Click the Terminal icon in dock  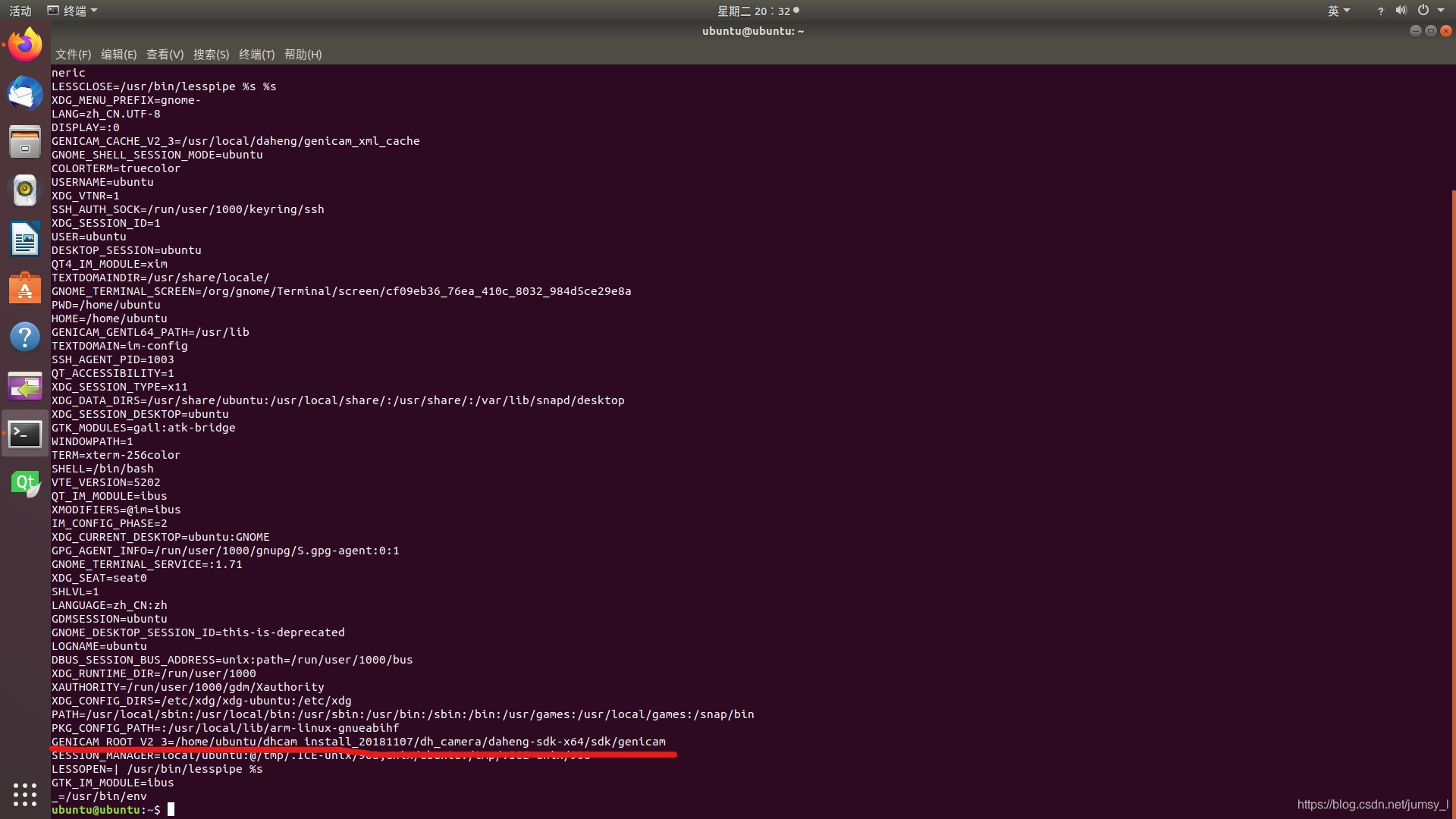pyautogui.click(x=25, y=434)
